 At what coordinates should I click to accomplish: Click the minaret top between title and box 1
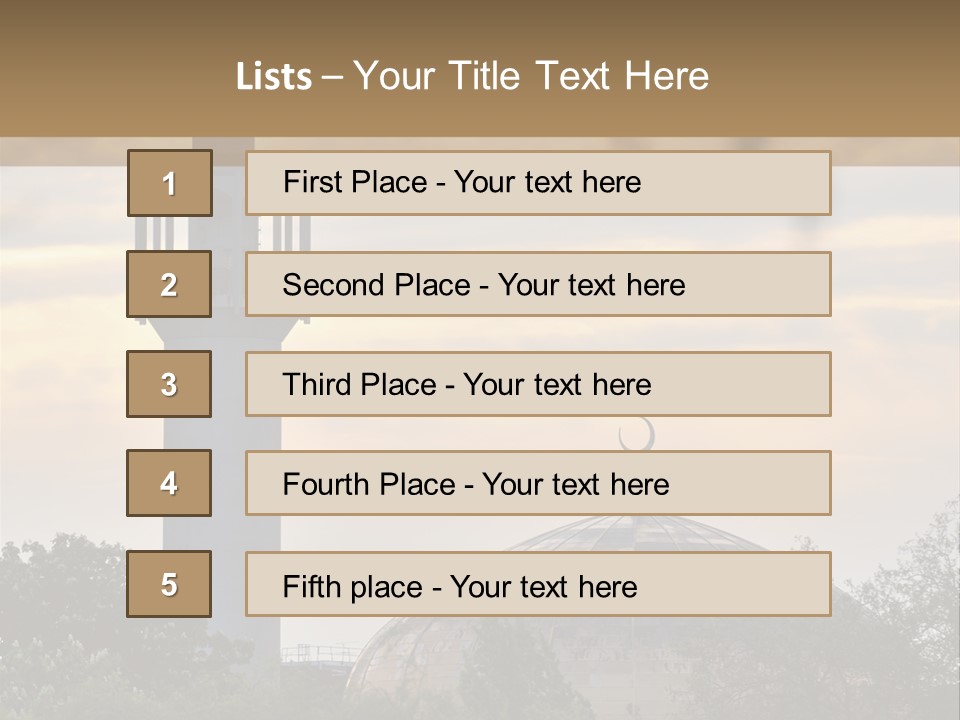223,143
